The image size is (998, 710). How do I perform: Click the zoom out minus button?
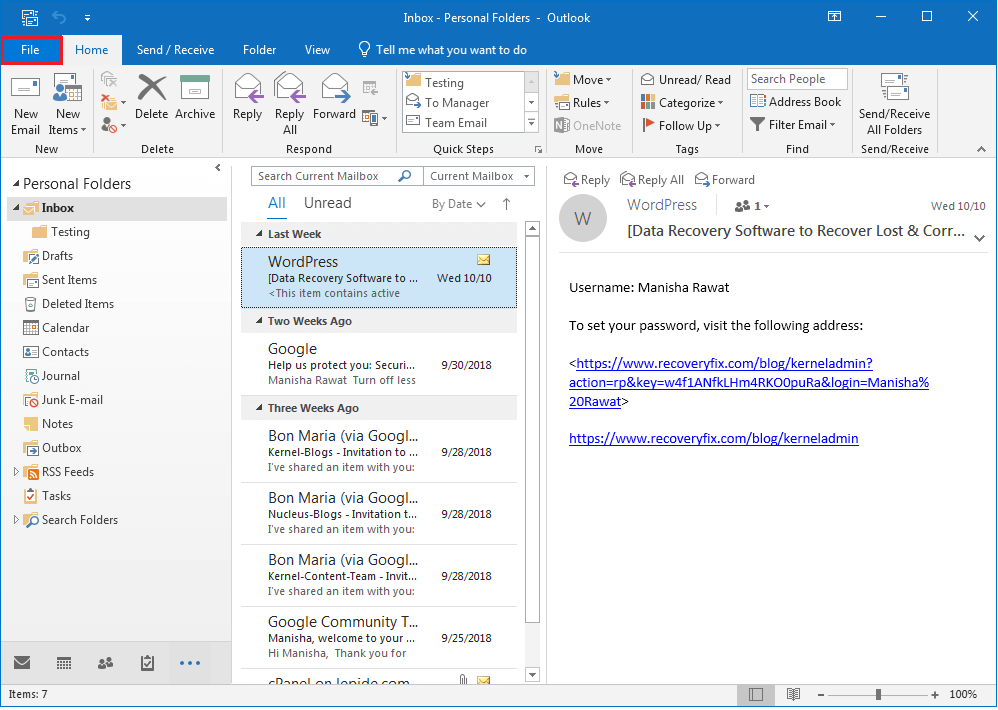click(x=821, y=695)
